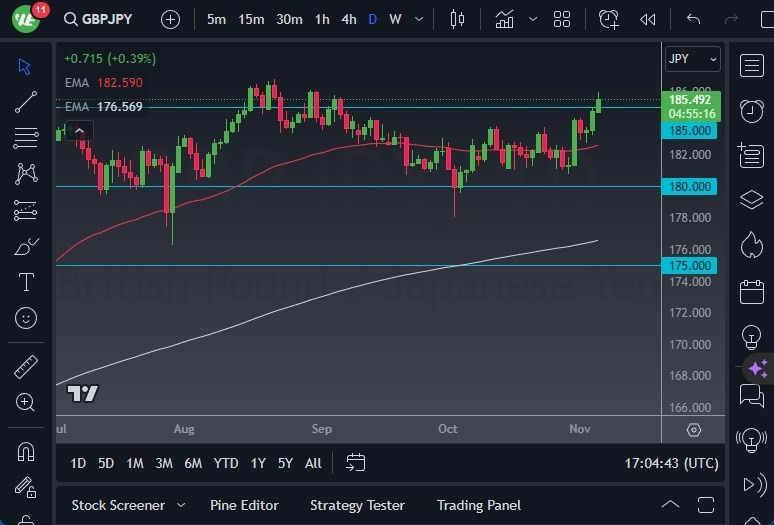Toggle magnet mode
Viewport: 774px width, 525px height.
point(26,451)
